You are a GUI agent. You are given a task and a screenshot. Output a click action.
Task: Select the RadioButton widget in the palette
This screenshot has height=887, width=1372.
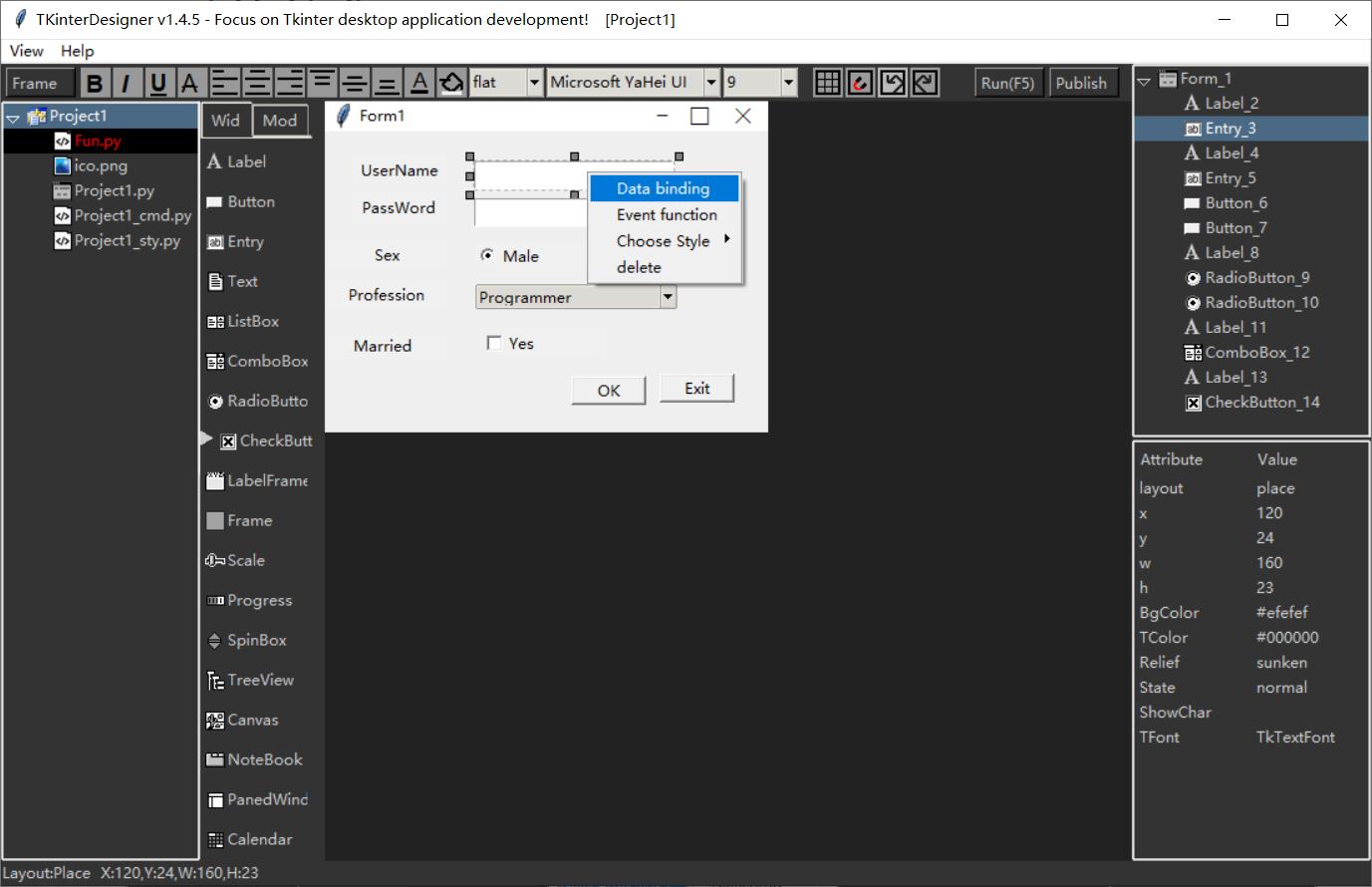click(x=257, y=401)
